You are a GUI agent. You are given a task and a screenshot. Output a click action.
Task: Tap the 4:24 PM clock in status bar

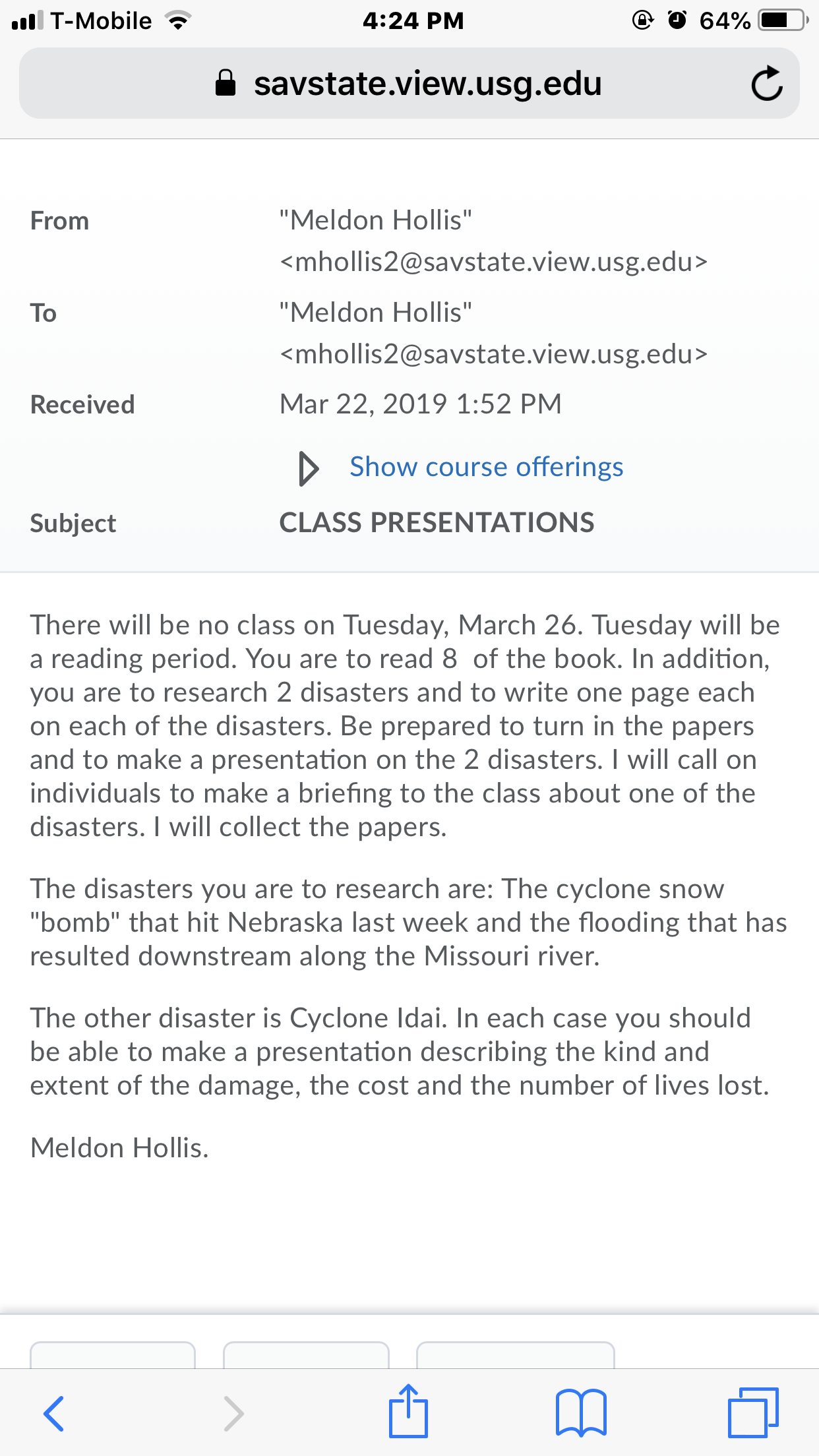tap(413, 20)
